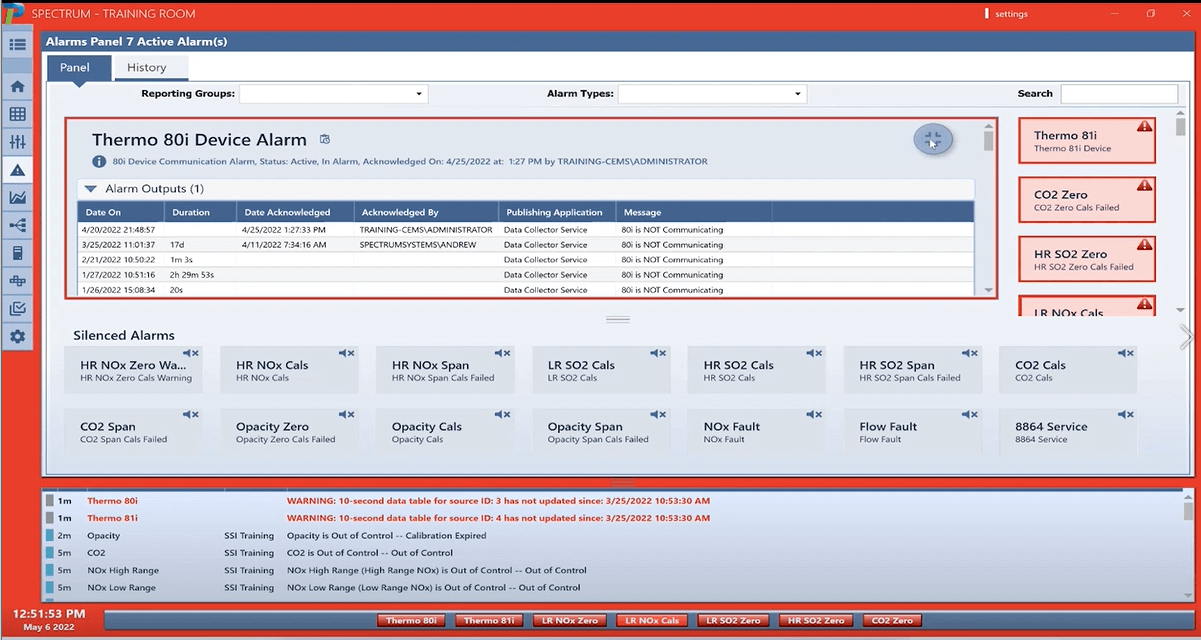Sort by Date Acknowledged column header
The height and width of the screenshot is (640, 1201).
pyautogui.click(x=295, y=212)
